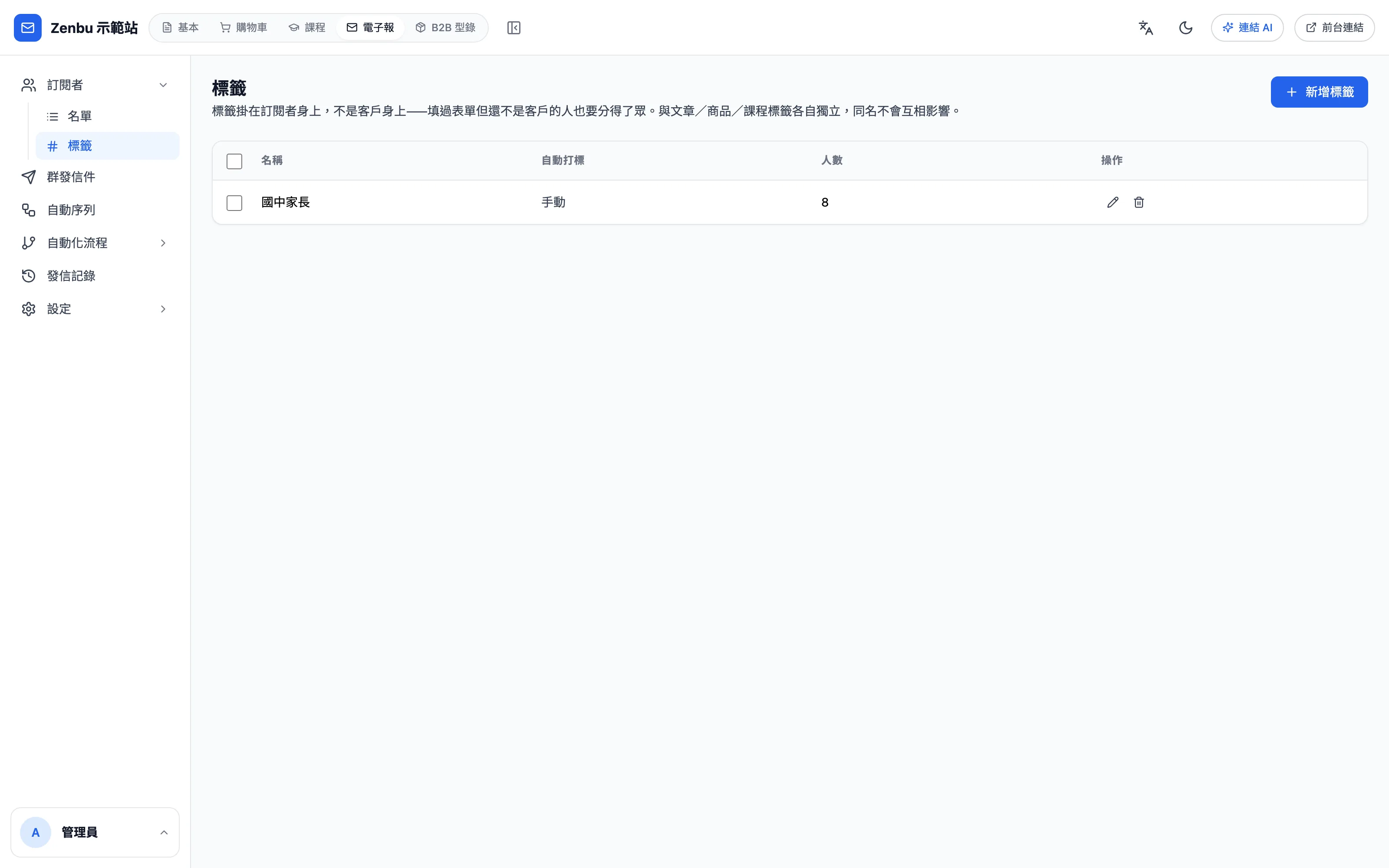
Task: Collapse the sidebar using the panel toggle icon
Action: [513, 27]
